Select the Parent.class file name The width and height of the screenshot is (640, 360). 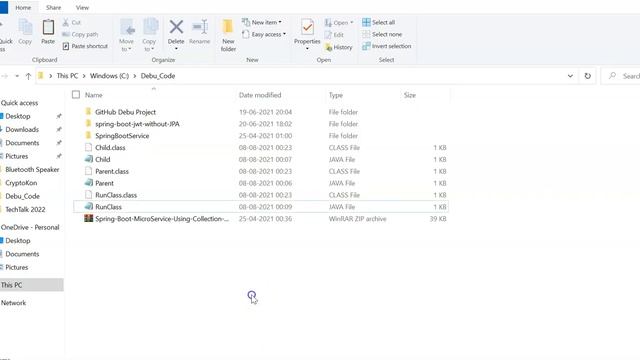point(112,171)
